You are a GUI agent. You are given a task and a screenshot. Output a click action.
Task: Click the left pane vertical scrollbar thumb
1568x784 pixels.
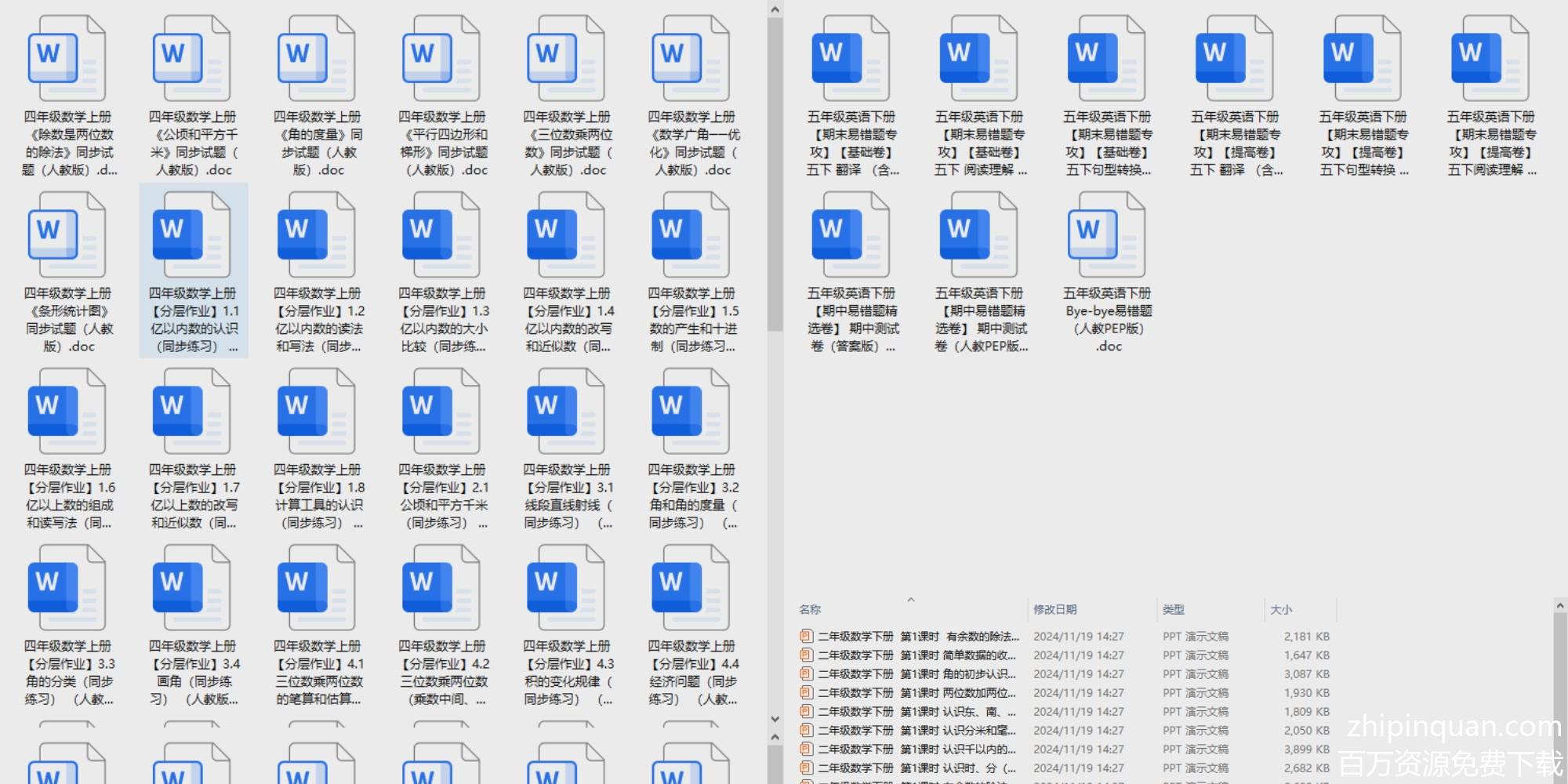tap(775, 172)
